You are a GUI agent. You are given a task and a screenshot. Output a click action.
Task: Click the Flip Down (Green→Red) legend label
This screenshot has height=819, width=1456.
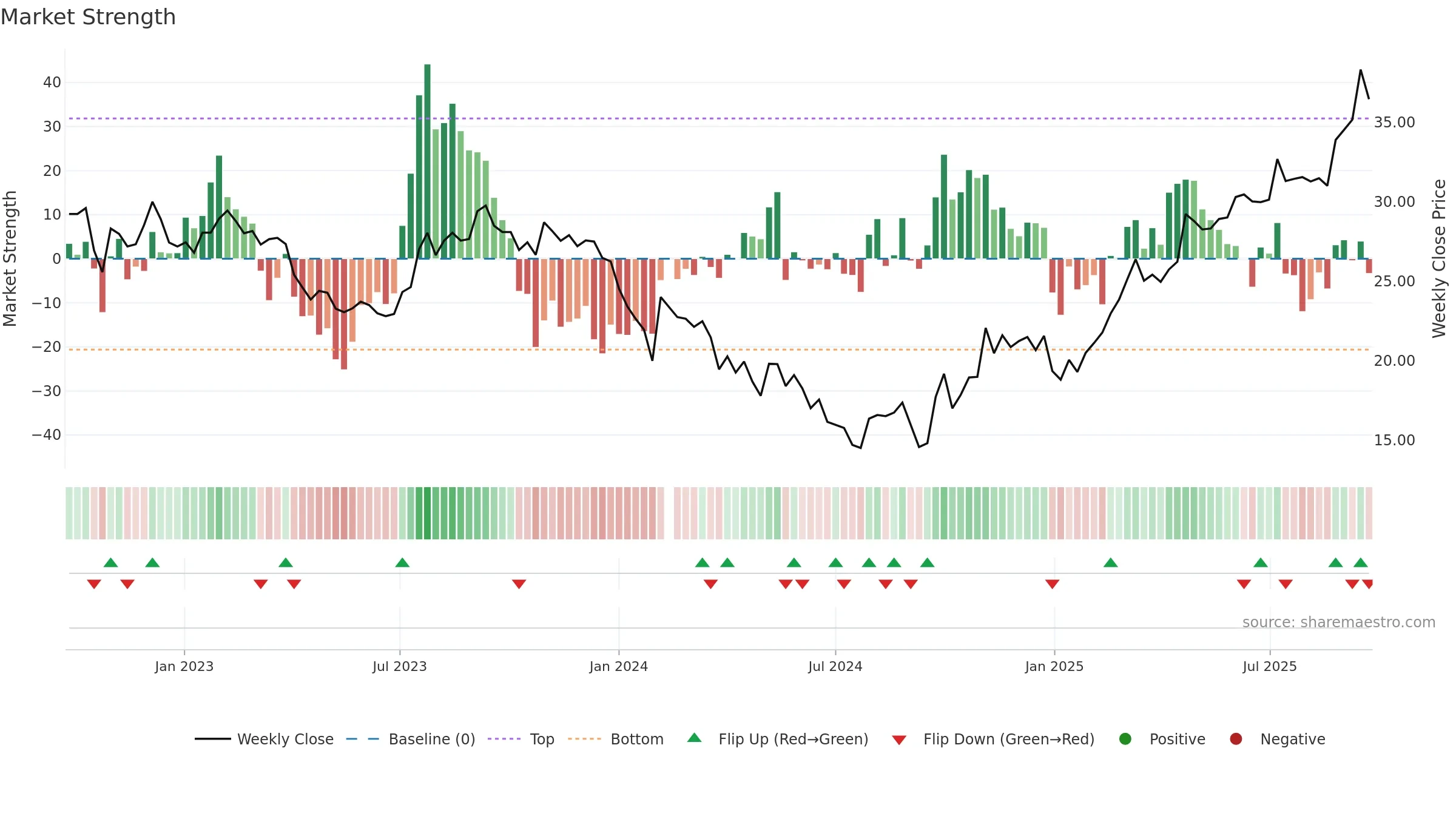(1009, 739)
